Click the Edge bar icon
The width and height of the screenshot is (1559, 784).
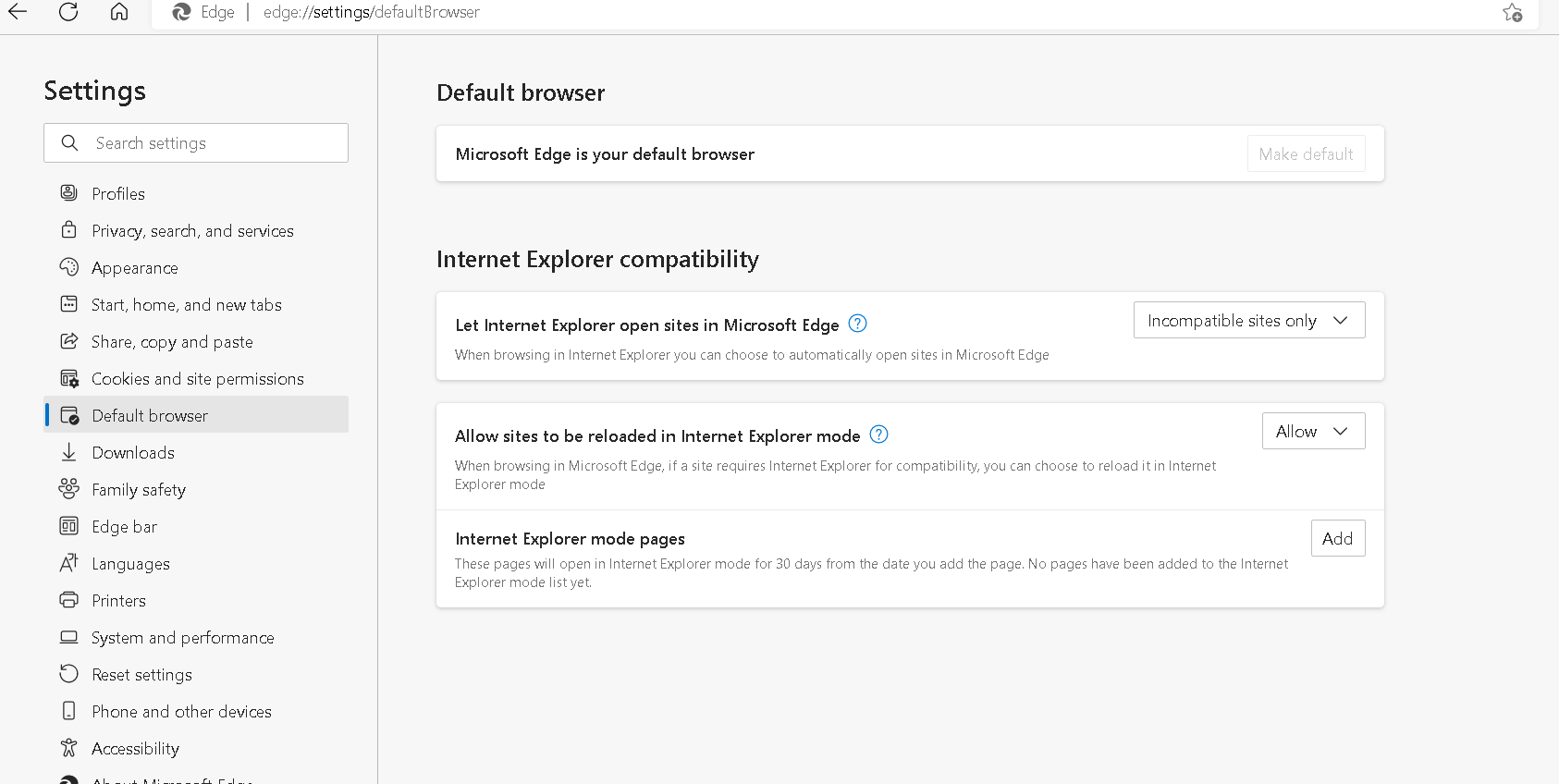point(68,526)
